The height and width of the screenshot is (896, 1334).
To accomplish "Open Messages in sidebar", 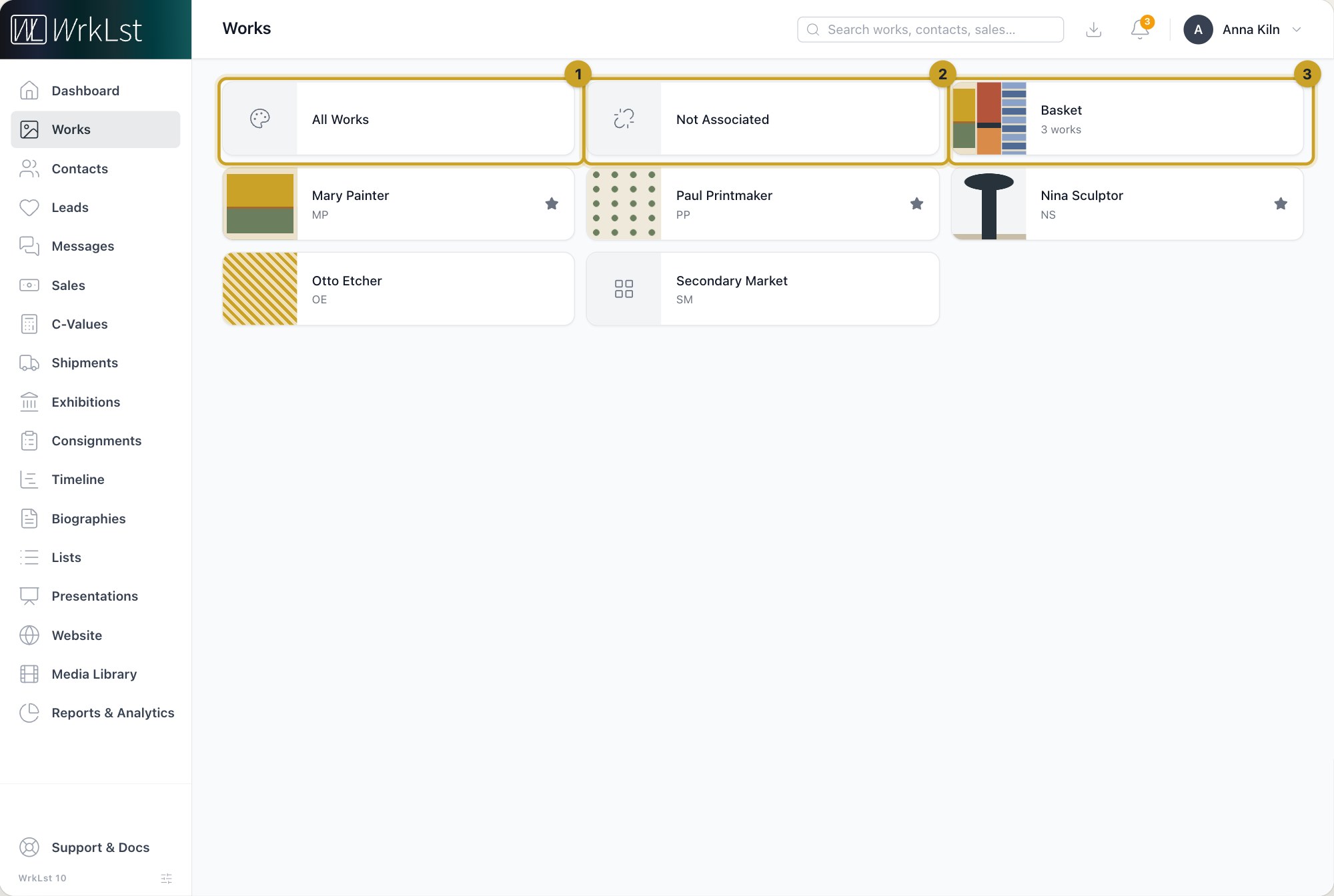I will (95, 246).
